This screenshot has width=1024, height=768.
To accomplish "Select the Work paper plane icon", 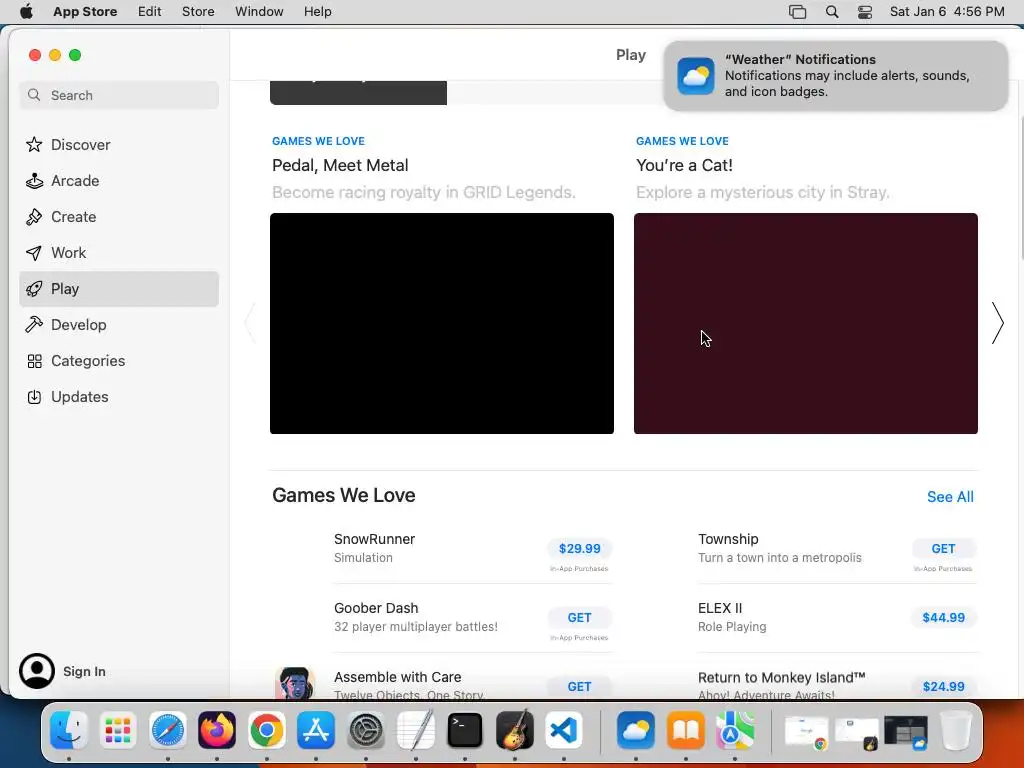I will [34, 253].
